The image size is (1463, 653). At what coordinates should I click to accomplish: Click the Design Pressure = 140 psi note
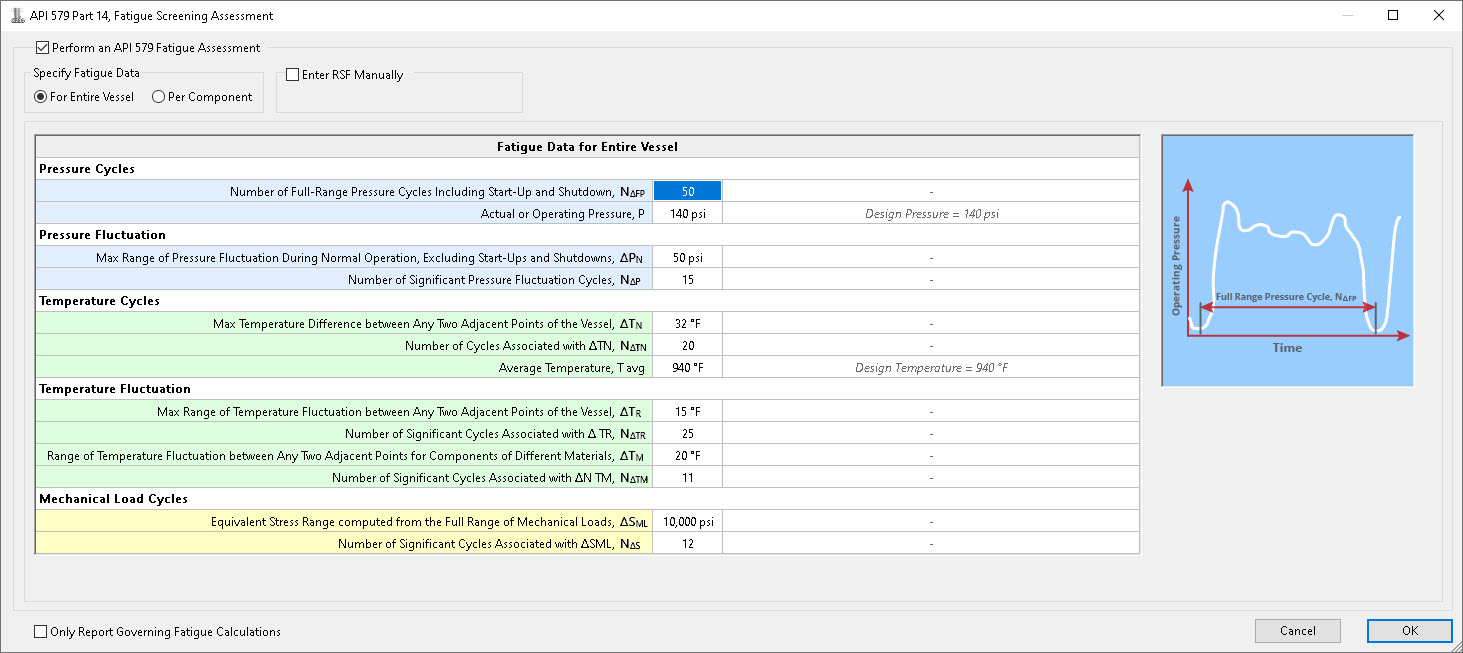(931, 213)
